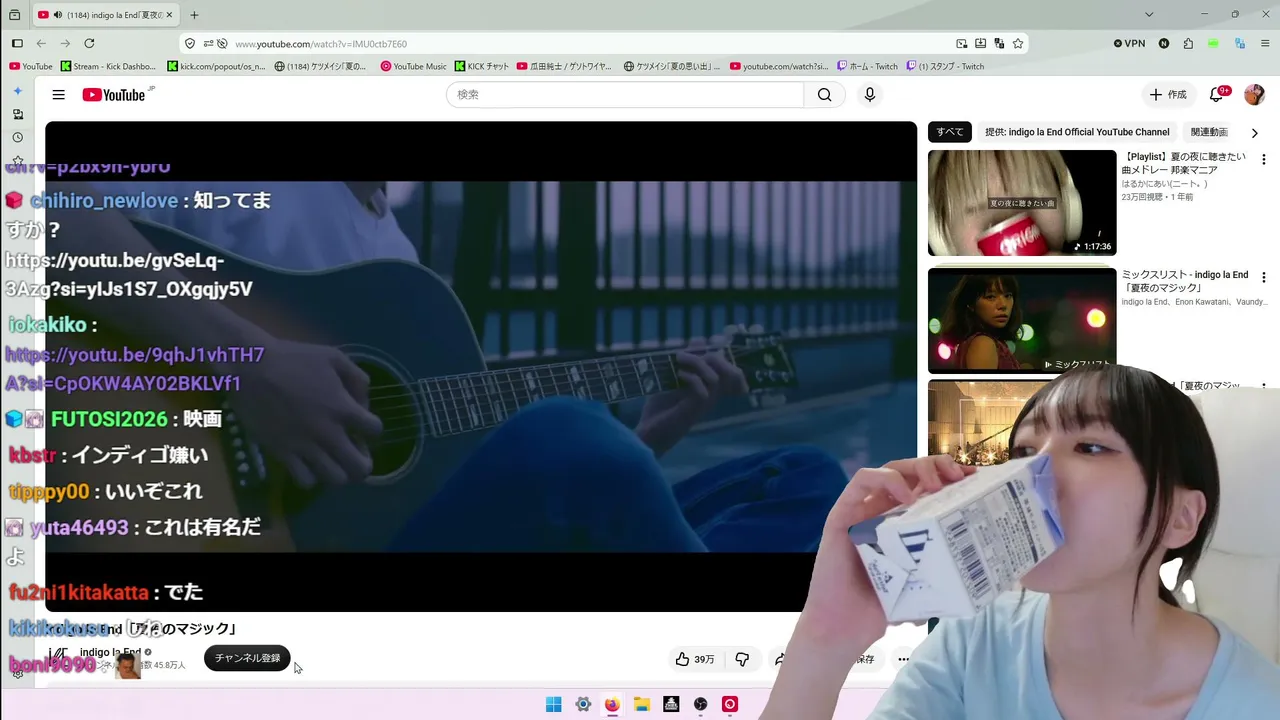Click the Firefox icon in the taskbar
The image size is (1280, 720).
tap(612, 704)
